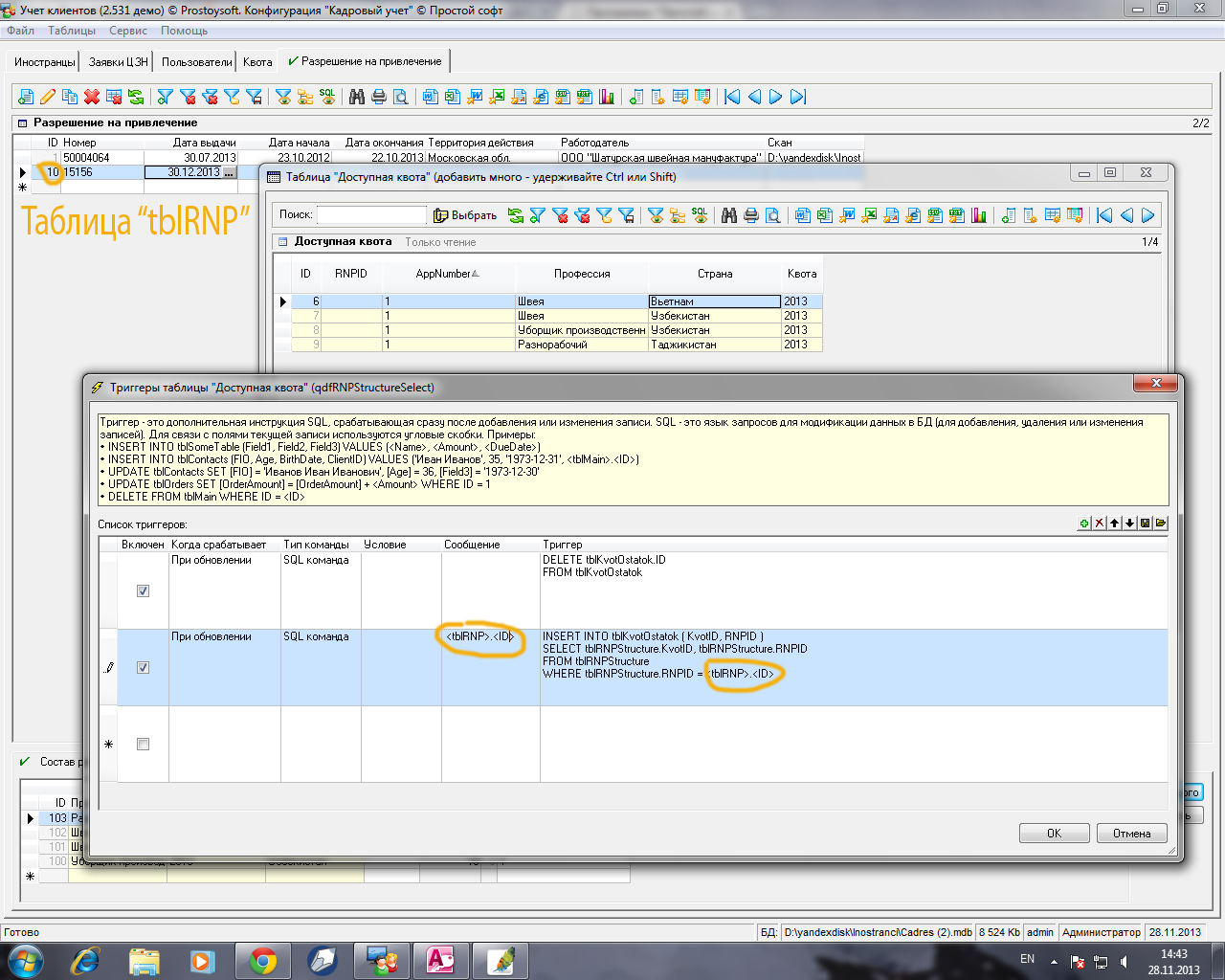
Task: Move trigger up with up arrow icon
Action: pyautogui.click(x=1115, y=523)
